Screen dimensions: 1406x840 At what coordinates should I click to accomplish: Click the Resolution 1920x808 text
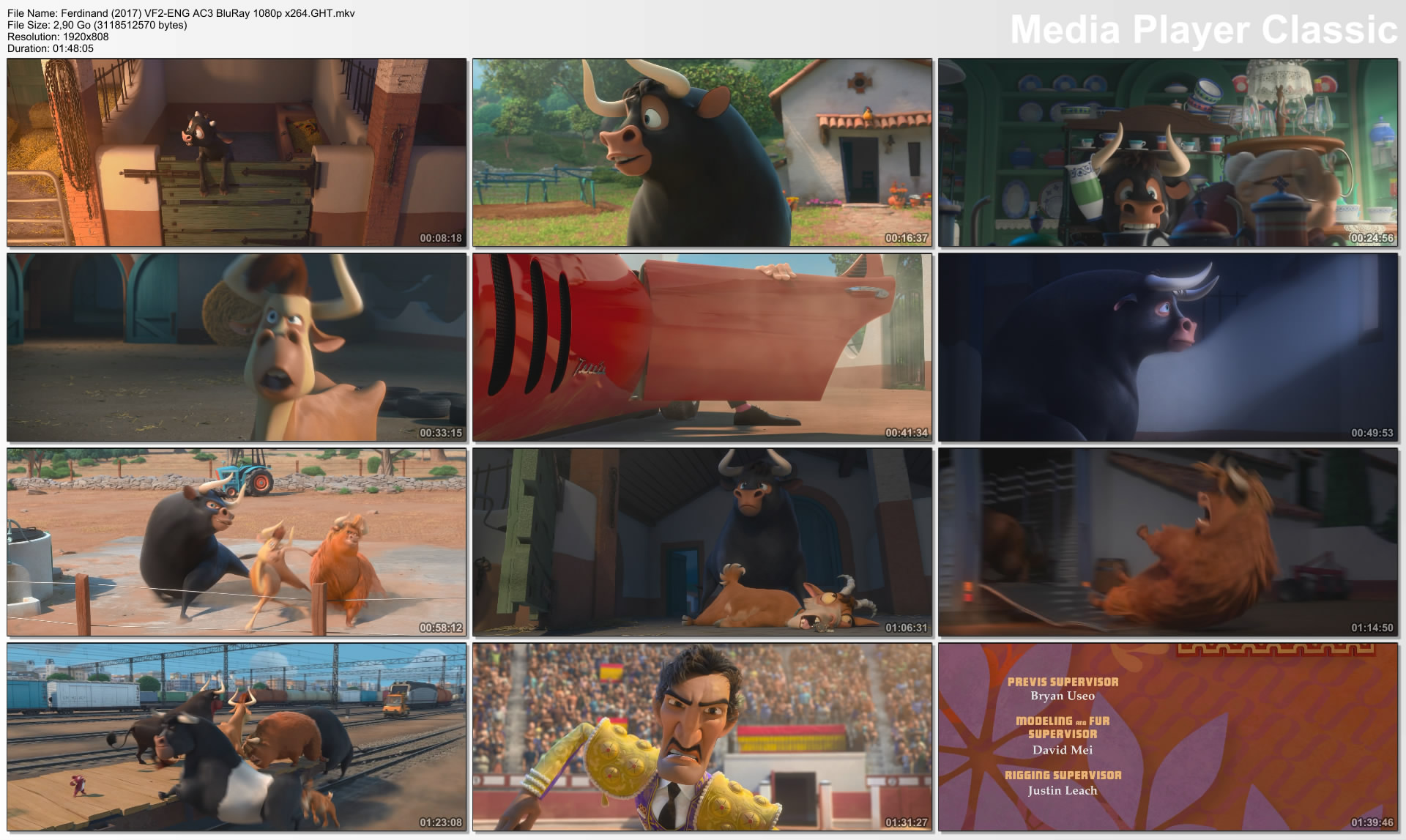(x=58, y=37)
